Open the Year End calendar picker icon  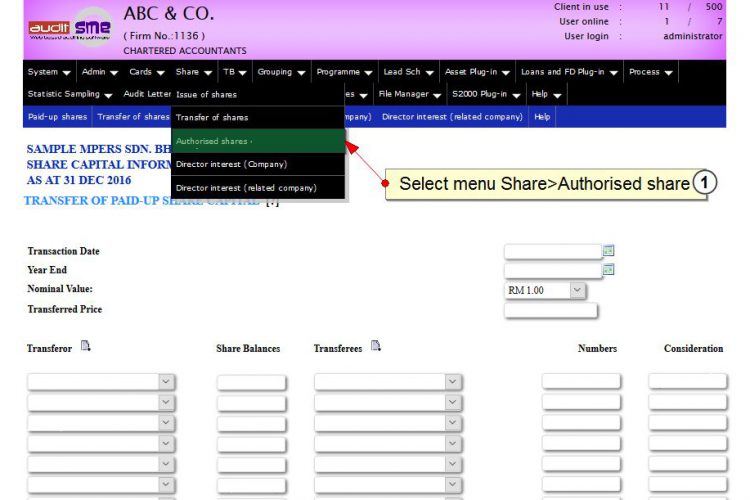tap(608, 269)
